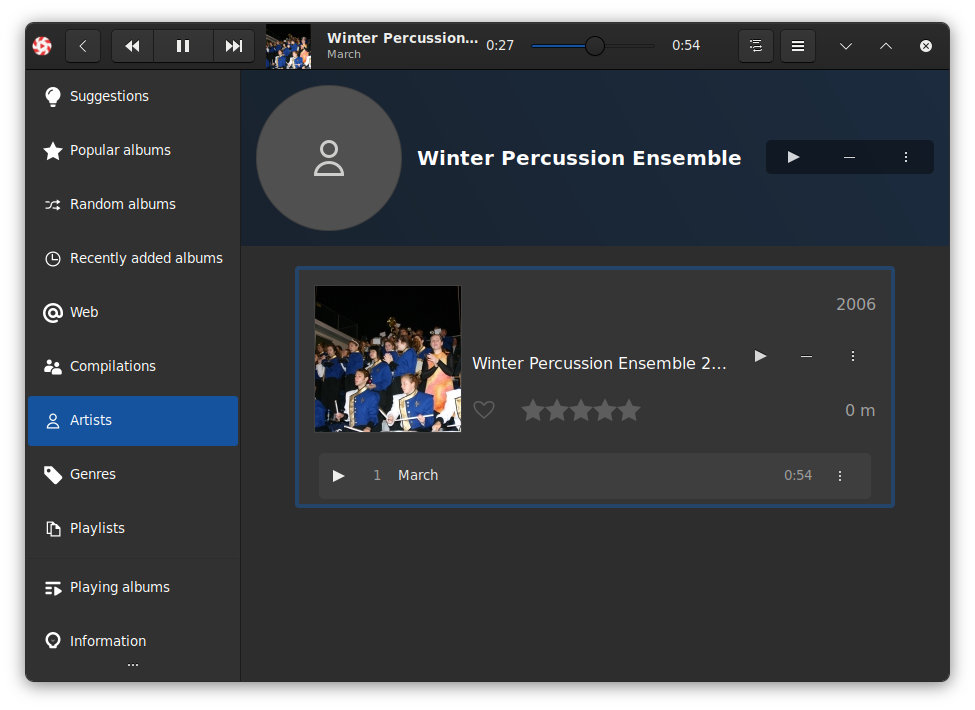Click the back navigation arrow
The height and width of the screenshot is (710, 975).
(x=83, y=46)
